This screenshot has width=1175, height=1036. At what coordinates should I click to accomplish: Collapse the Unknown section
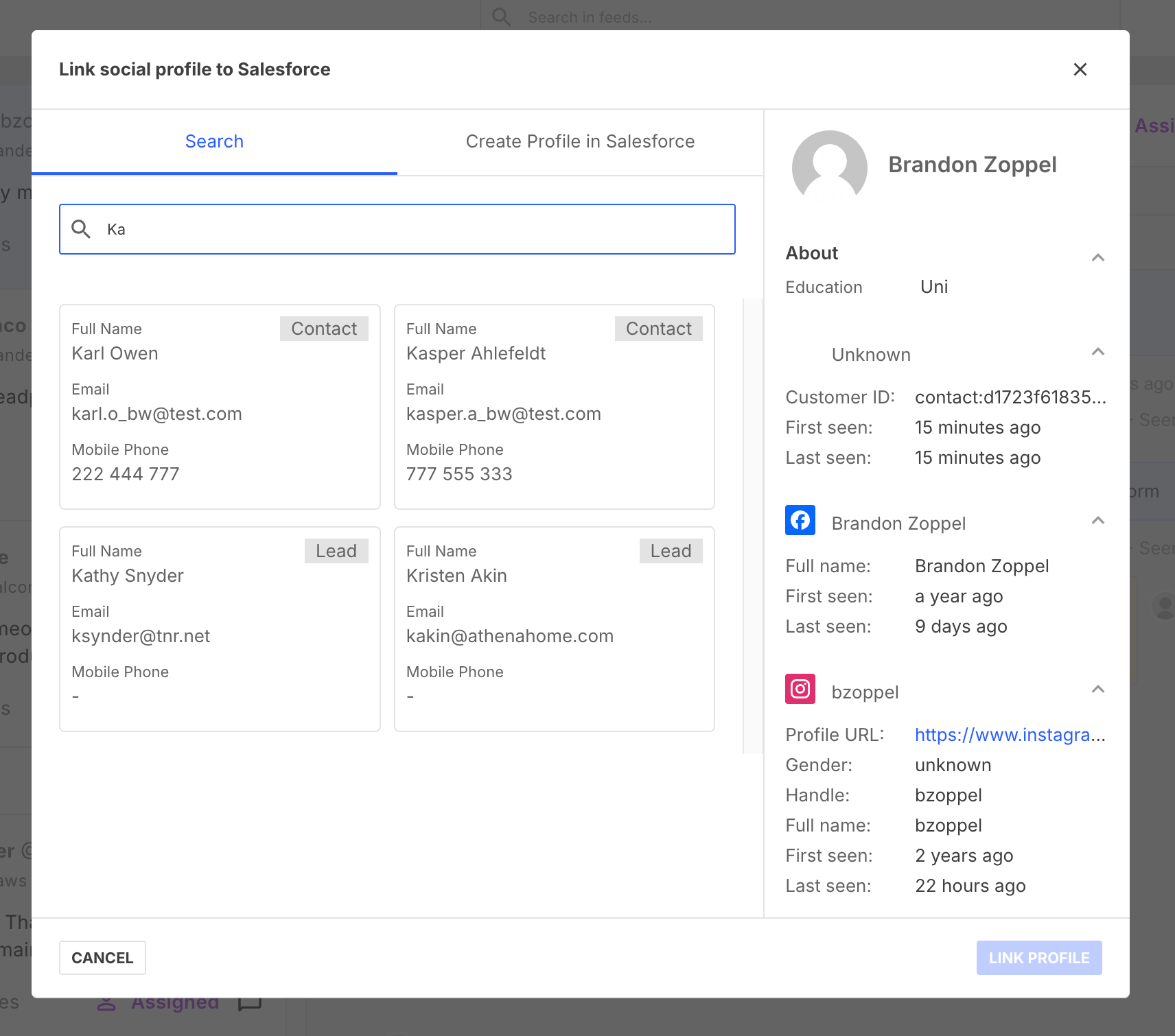pos(1097,352)
